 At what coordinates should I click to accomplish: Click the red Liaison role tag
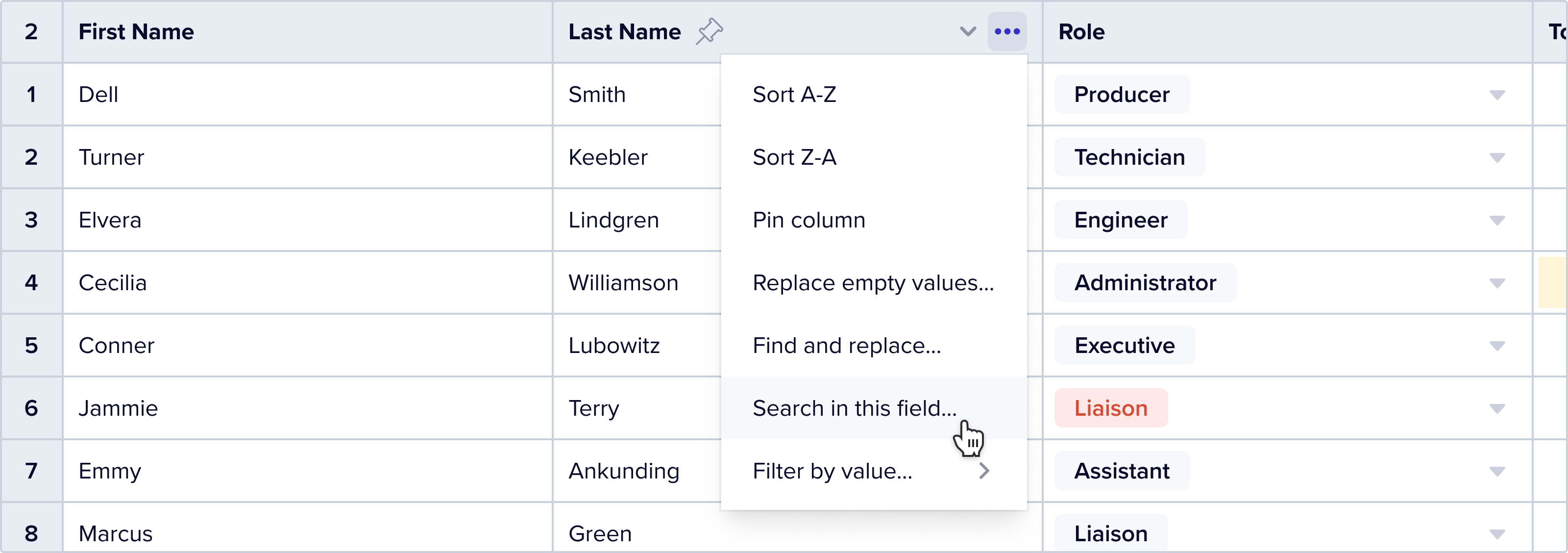(1110, 408)
